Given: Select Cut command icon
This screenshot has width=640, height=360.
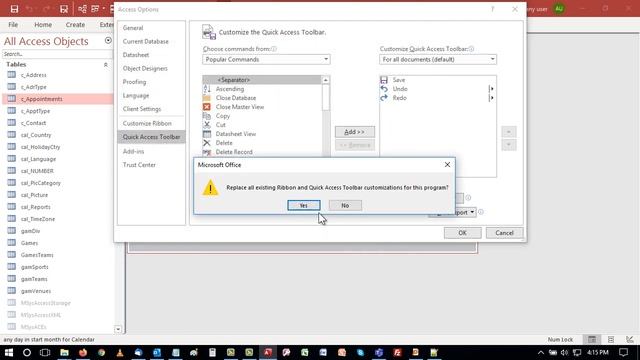Looking at the screenshot, I should coord(207,125).
